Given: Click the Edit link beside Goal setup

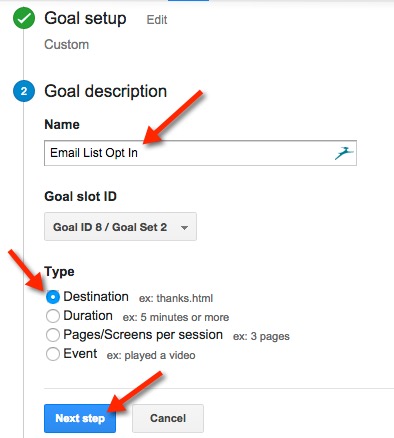Looking at the screenshot, I should point(157,20).
